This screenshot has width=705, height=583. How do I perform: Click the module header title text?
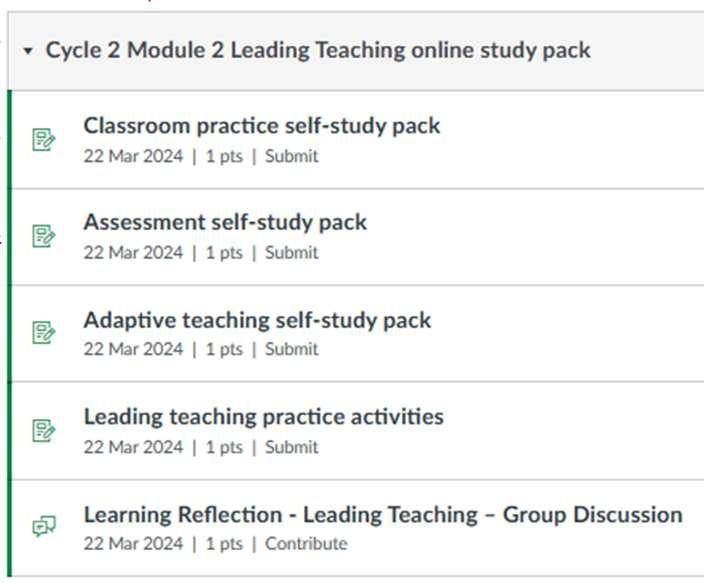(x=318, y=50)
